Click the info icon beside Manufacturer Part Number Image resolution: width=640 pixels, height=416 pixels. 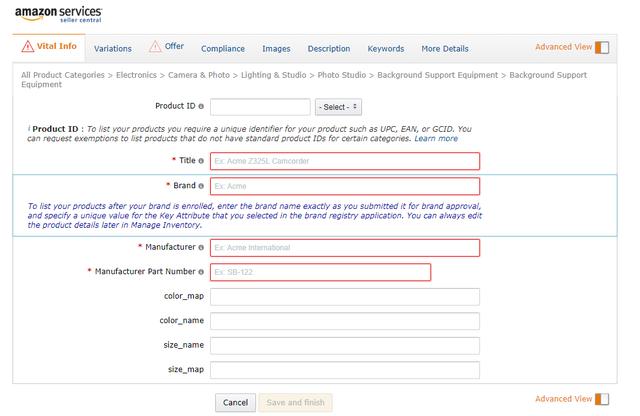click(x=201, y=272)
